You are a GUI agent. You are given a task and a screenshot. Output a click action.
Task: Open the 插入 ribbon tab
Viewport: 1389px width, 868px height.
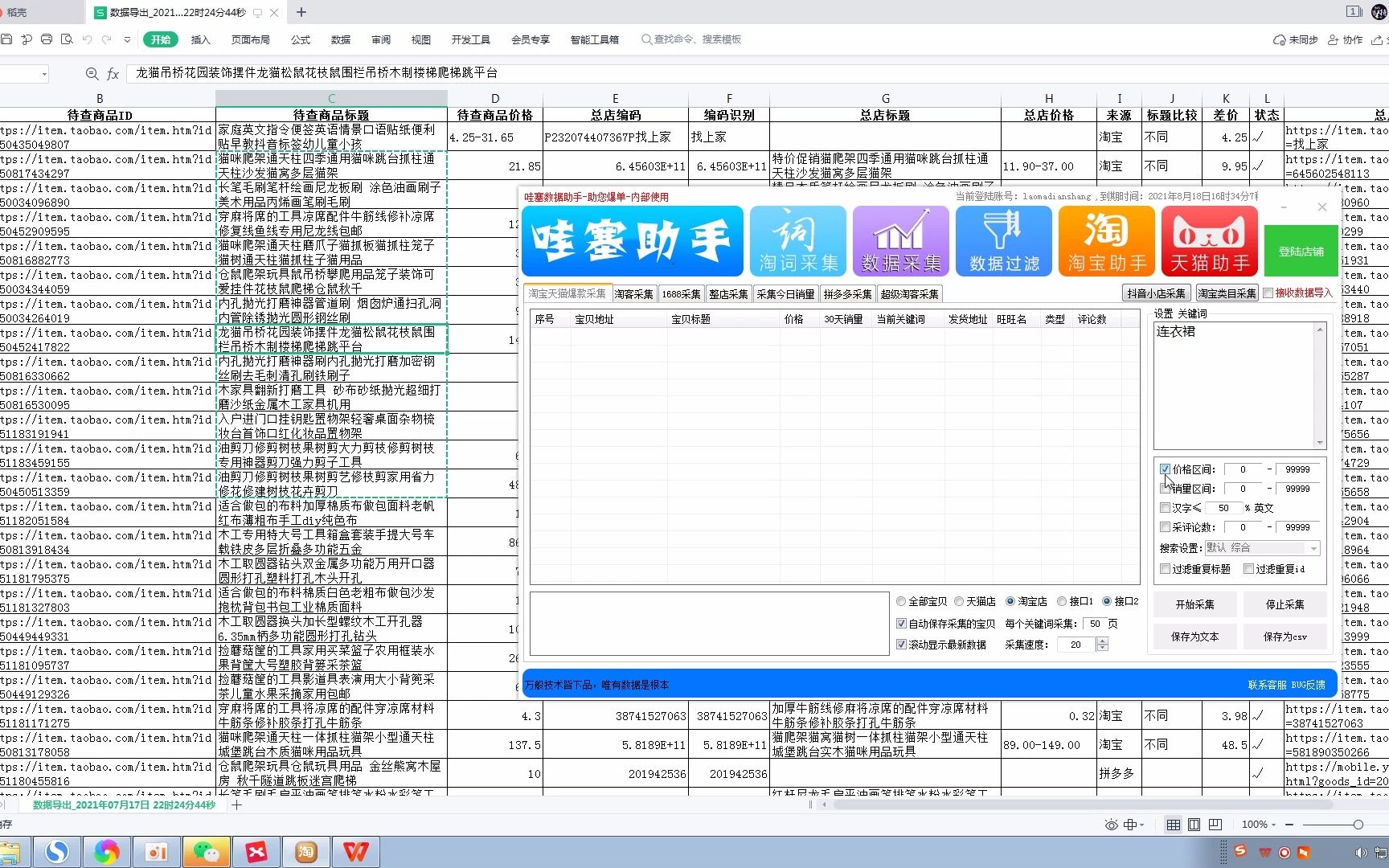click(200, 39)
